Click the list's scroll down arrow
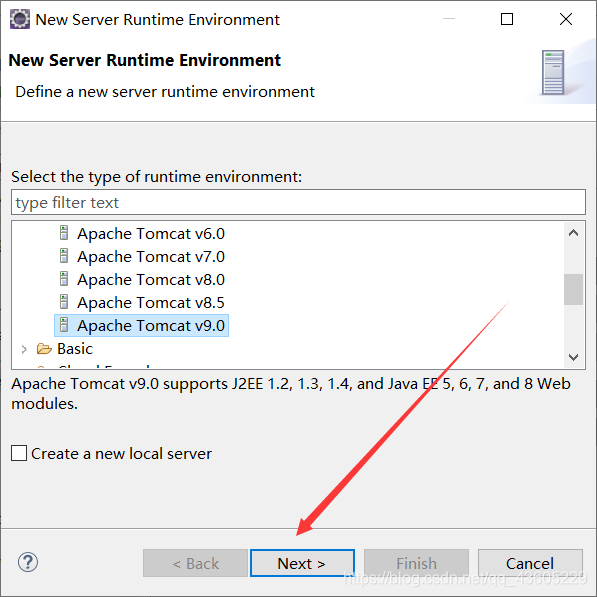 (573, 357)
